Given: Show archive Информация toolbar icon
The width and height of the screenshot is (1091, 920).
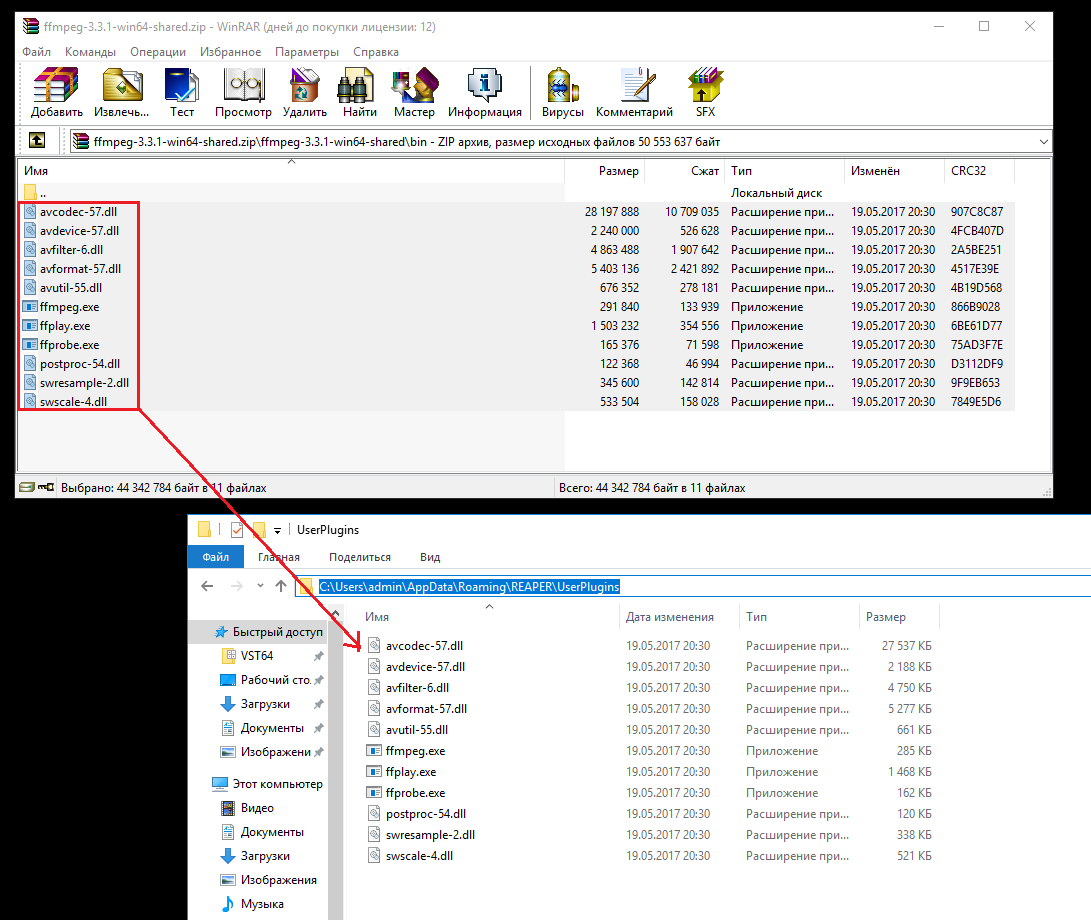Looking at the screenshot, I should point(484,93).
